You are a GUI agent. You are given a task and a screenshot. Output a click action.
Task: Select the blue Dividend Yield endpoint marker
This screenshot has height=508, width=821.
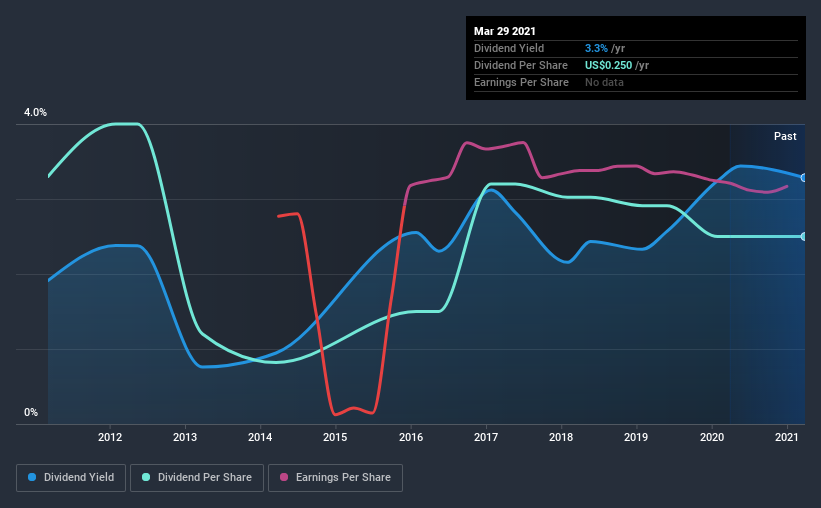[804, 178]
